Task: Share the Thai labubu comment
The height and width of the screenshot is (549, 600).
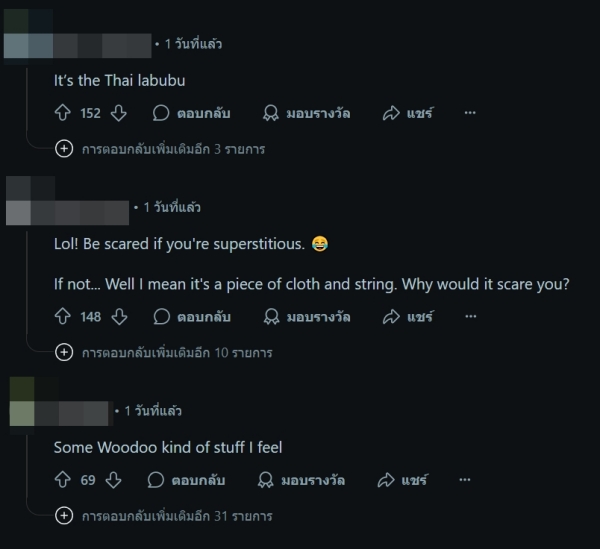Action: coord(408,113)
